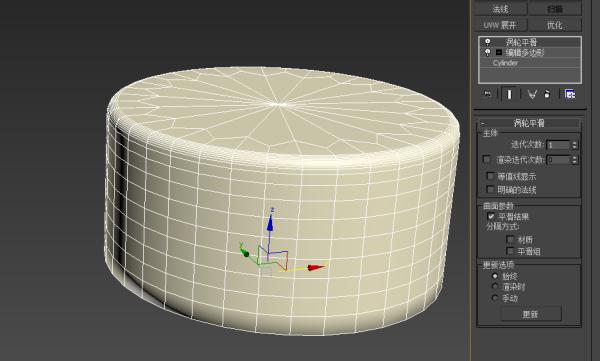Viewport: 600px width, 361px height.
Task: Select 始终 update radio option
Action: pyautogui.click(x=495, y=276)
